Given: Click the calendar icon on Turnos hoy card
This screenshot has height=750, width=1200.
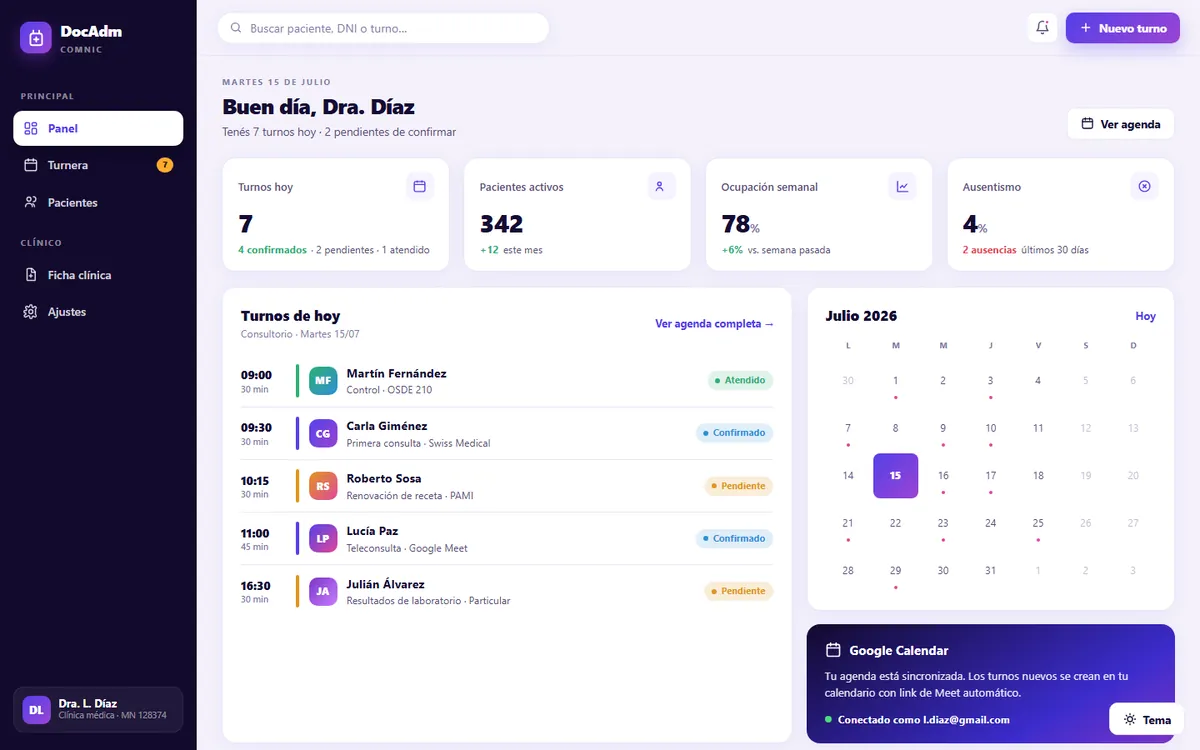Looking at the screenshot, I should tap(420, 186).
